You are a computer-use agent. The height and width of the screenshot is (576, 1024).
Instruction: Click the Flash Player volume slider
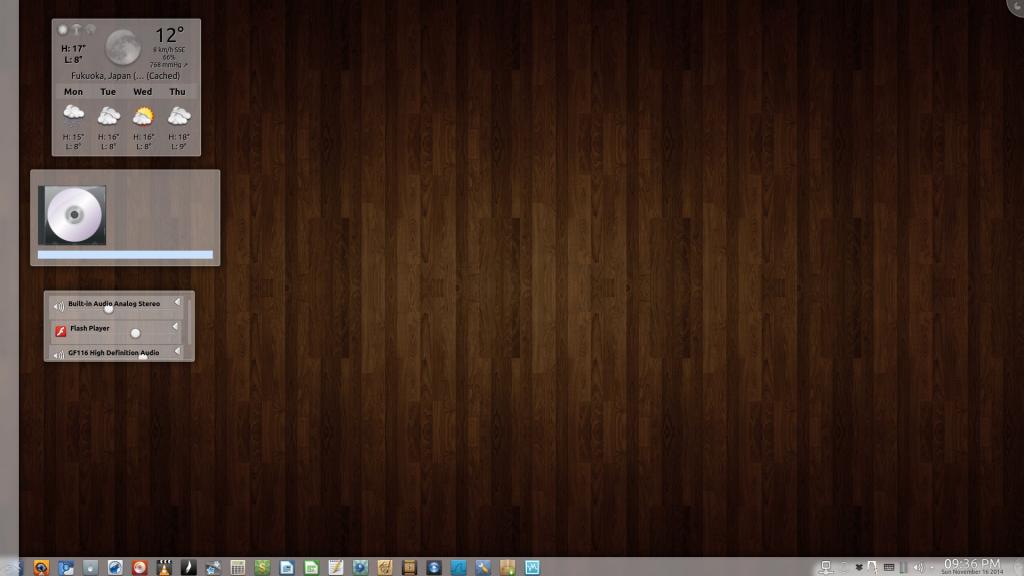tap(136, 333)
